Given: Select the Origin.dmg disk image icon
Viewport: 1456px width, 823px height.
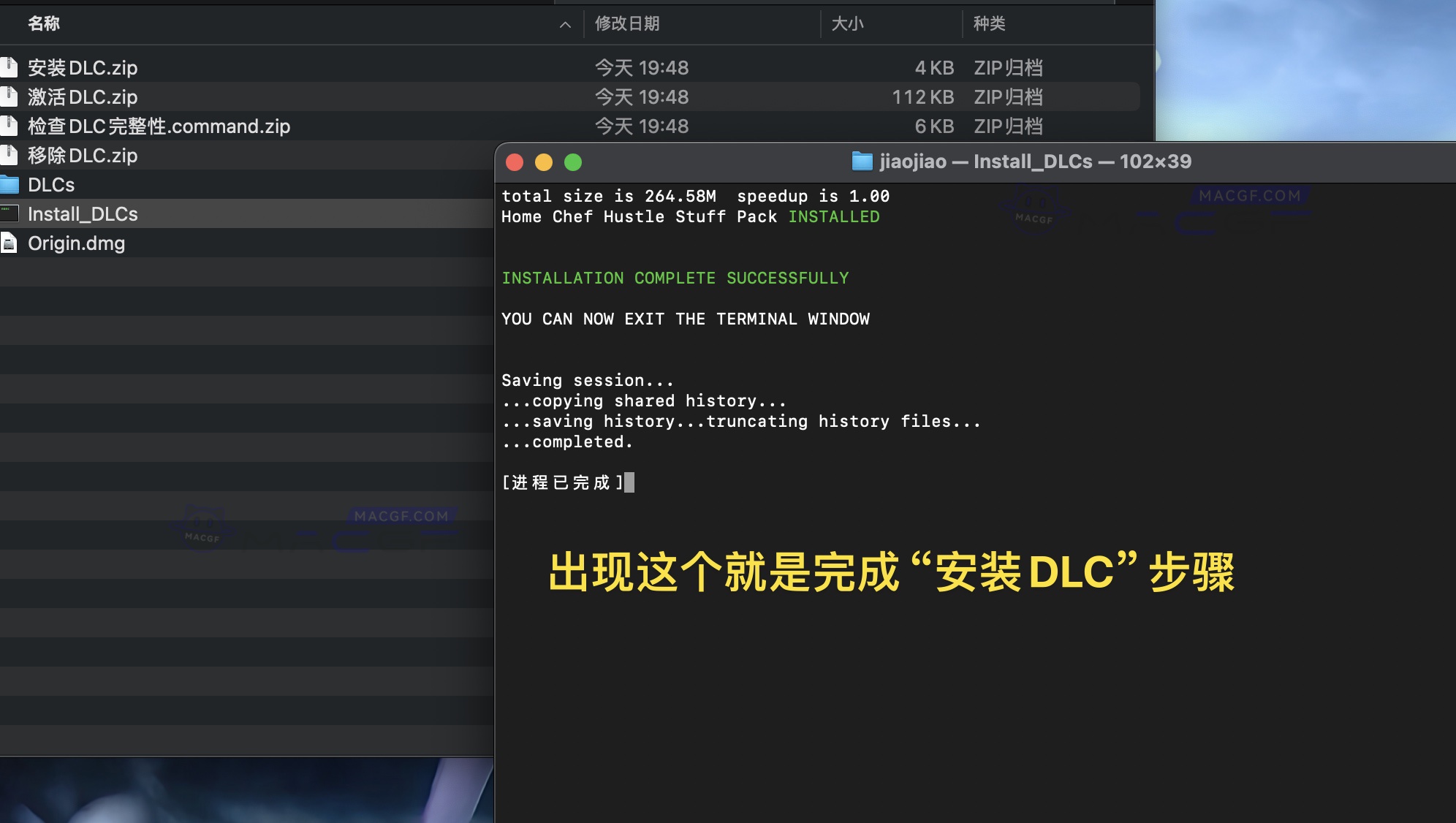Looking at the screenshot, I should coord(10,243).
